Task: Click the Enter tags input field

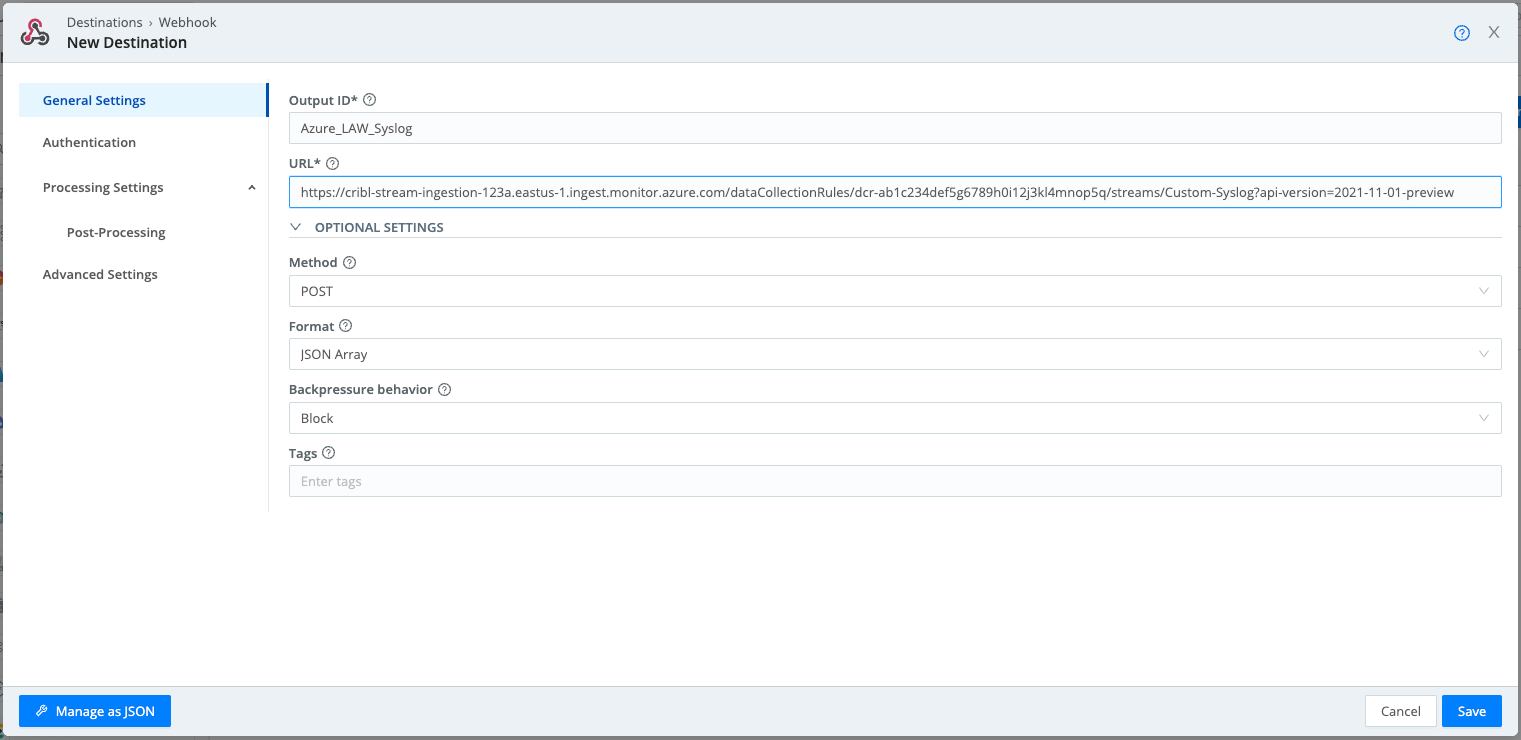Action: (x=895, y=480)
